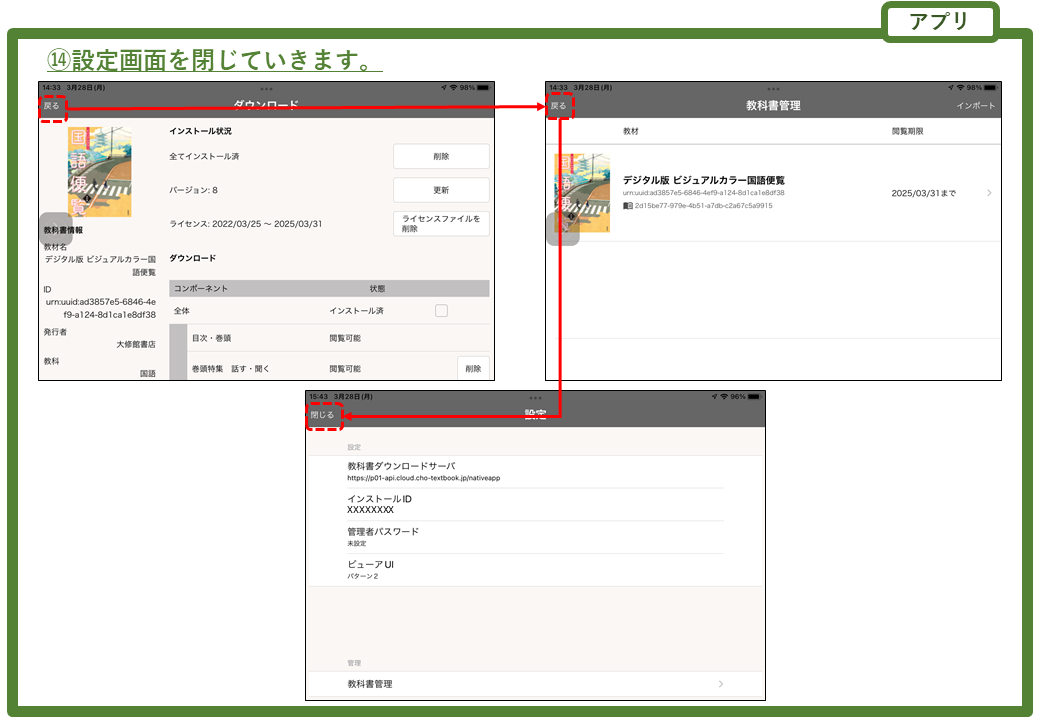Select the デジタル版 ビジュアルカラー国語便覧 title in list
1040x720 pixels.
pyautogui.click(x=703, y=180)
